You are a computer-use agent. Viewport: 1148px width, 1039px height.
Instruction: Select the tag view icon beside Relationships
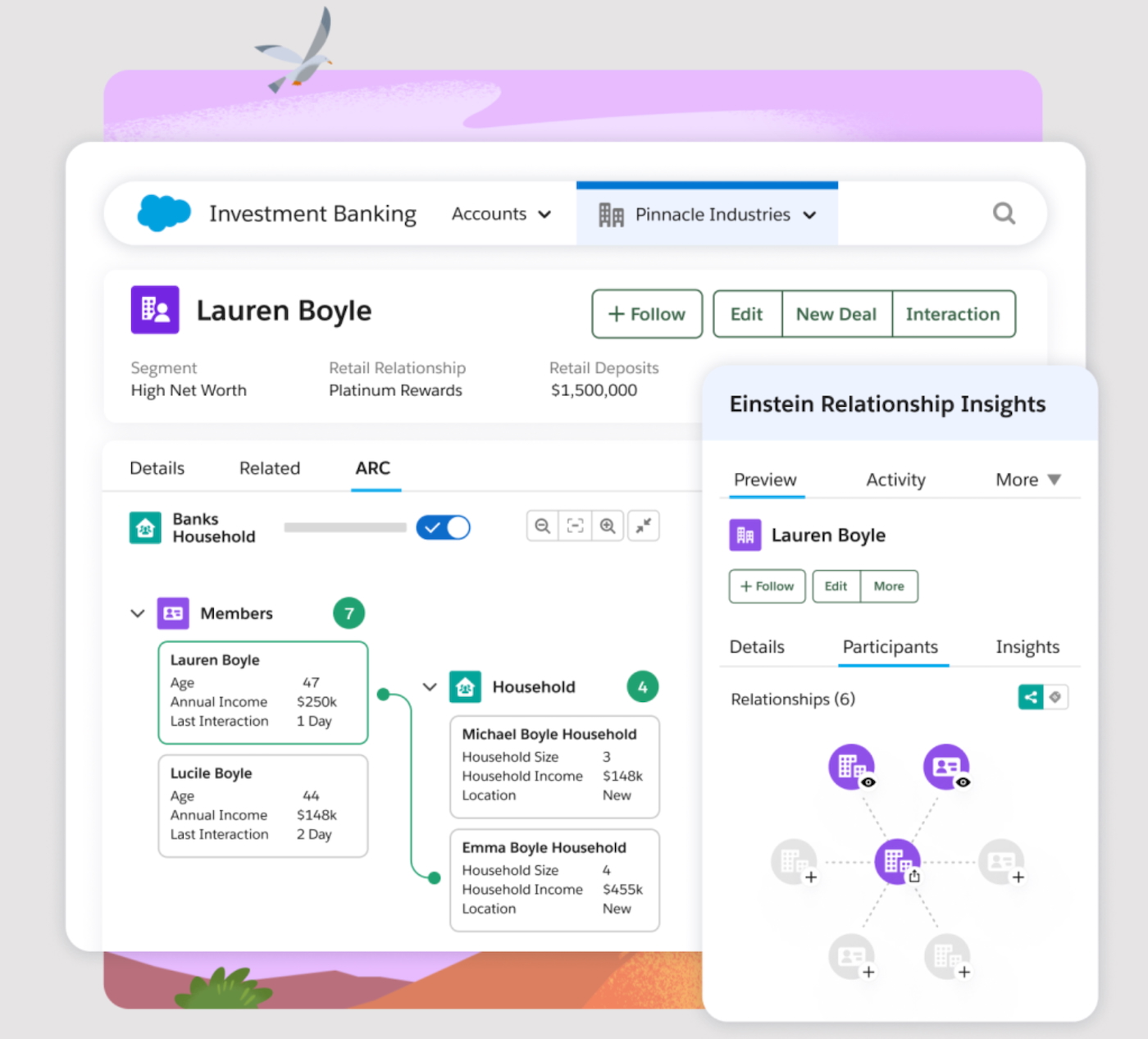[1055, 697]
